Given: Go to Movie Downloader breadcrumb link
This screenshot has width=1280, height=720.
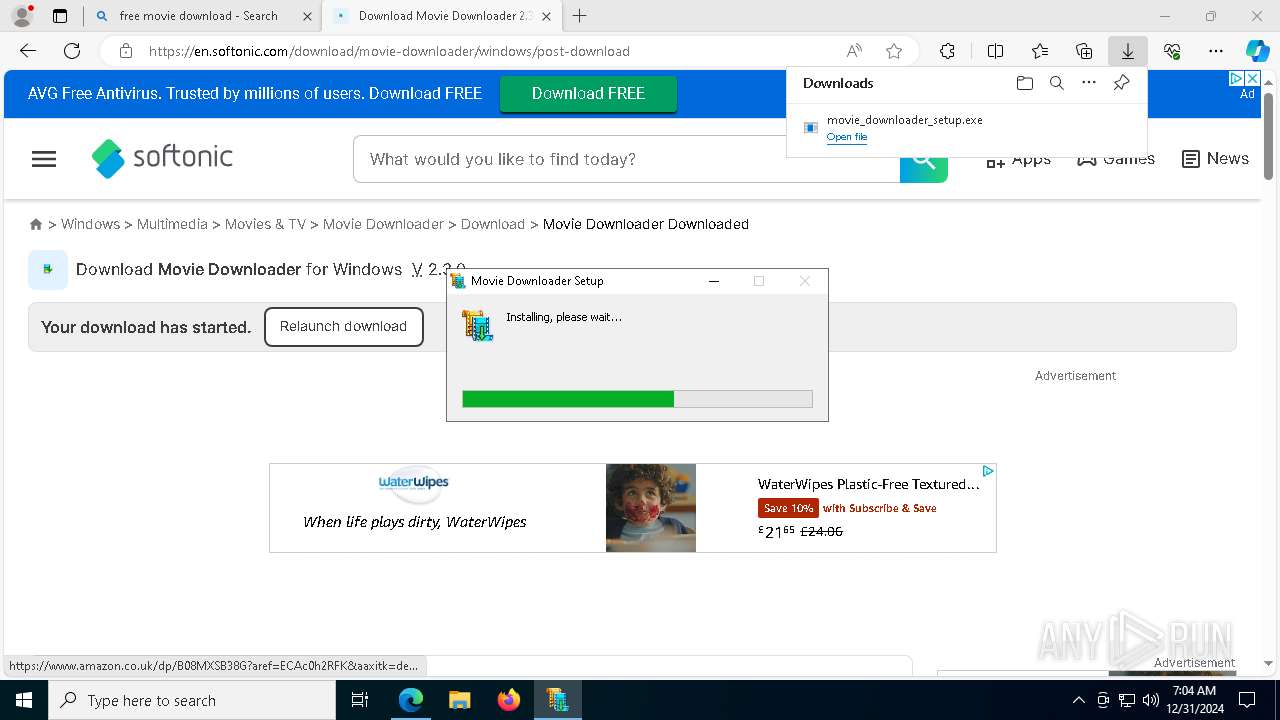Looking at the screenshot, I should tap(383, 224).
